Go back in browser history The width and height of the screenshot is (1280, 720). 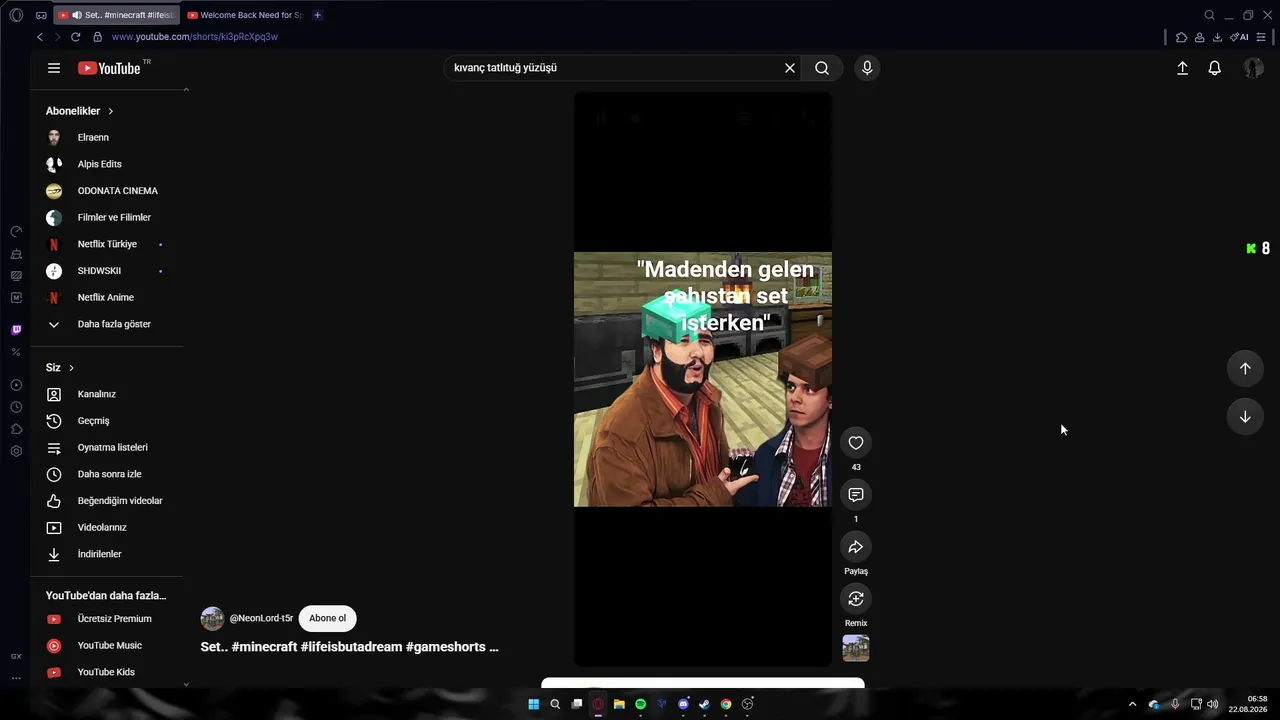click(x=40, y=37)
